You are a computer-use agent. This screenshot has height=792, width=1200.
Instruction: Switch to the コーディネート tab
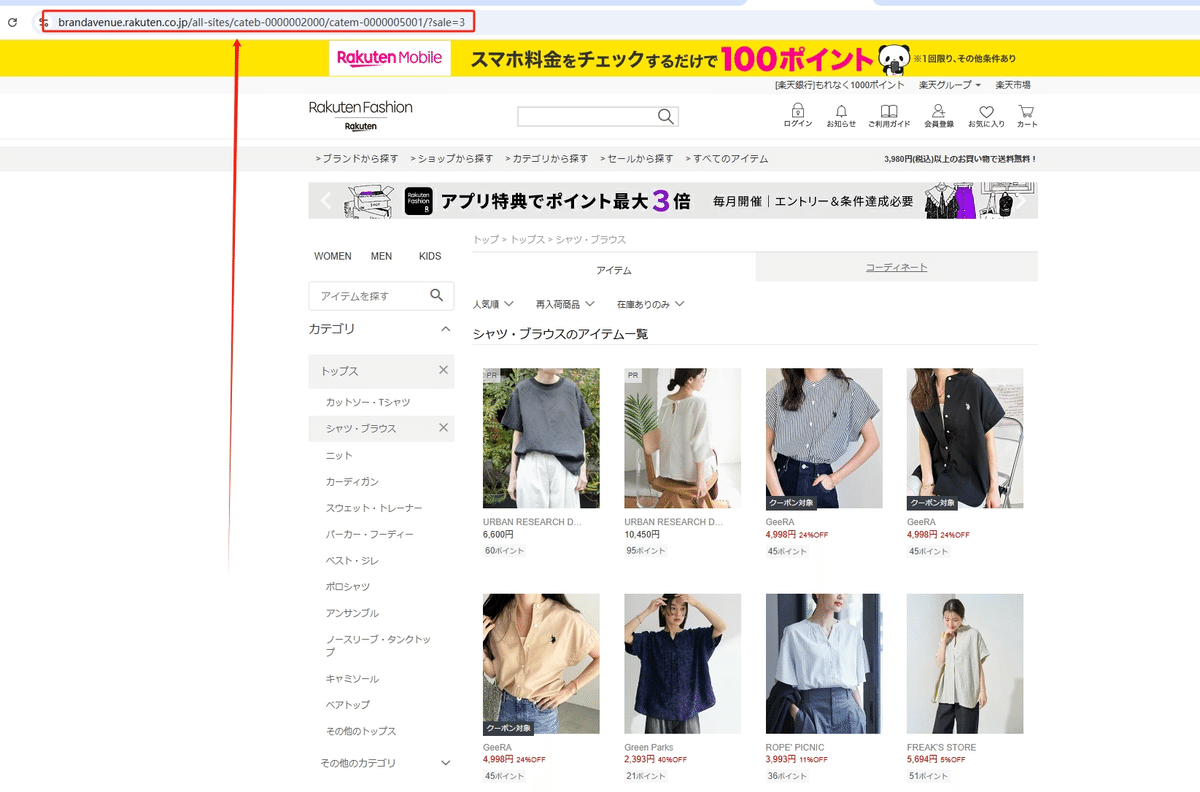[897, 267]
